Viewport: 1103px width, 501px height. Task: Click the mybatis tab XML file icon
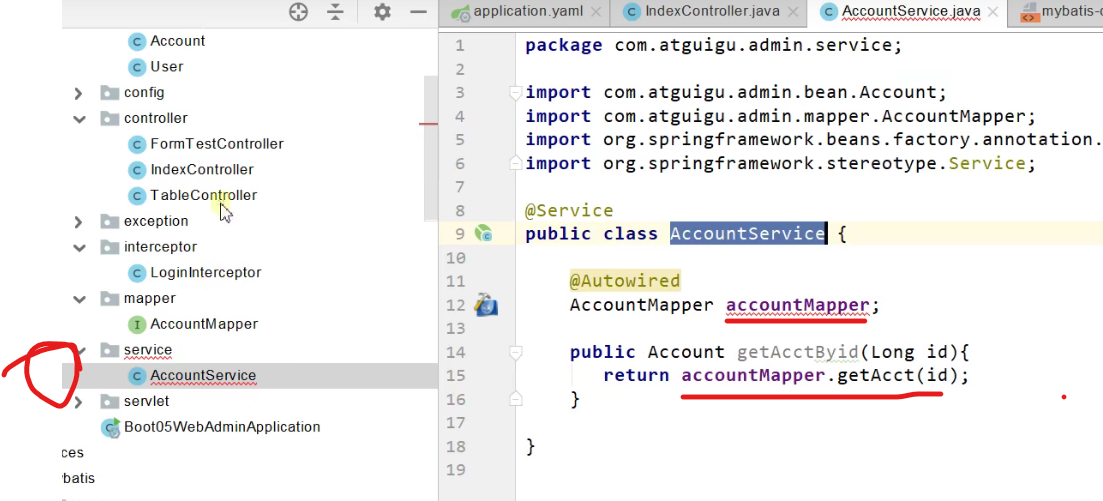click(x=1028, y=13)
